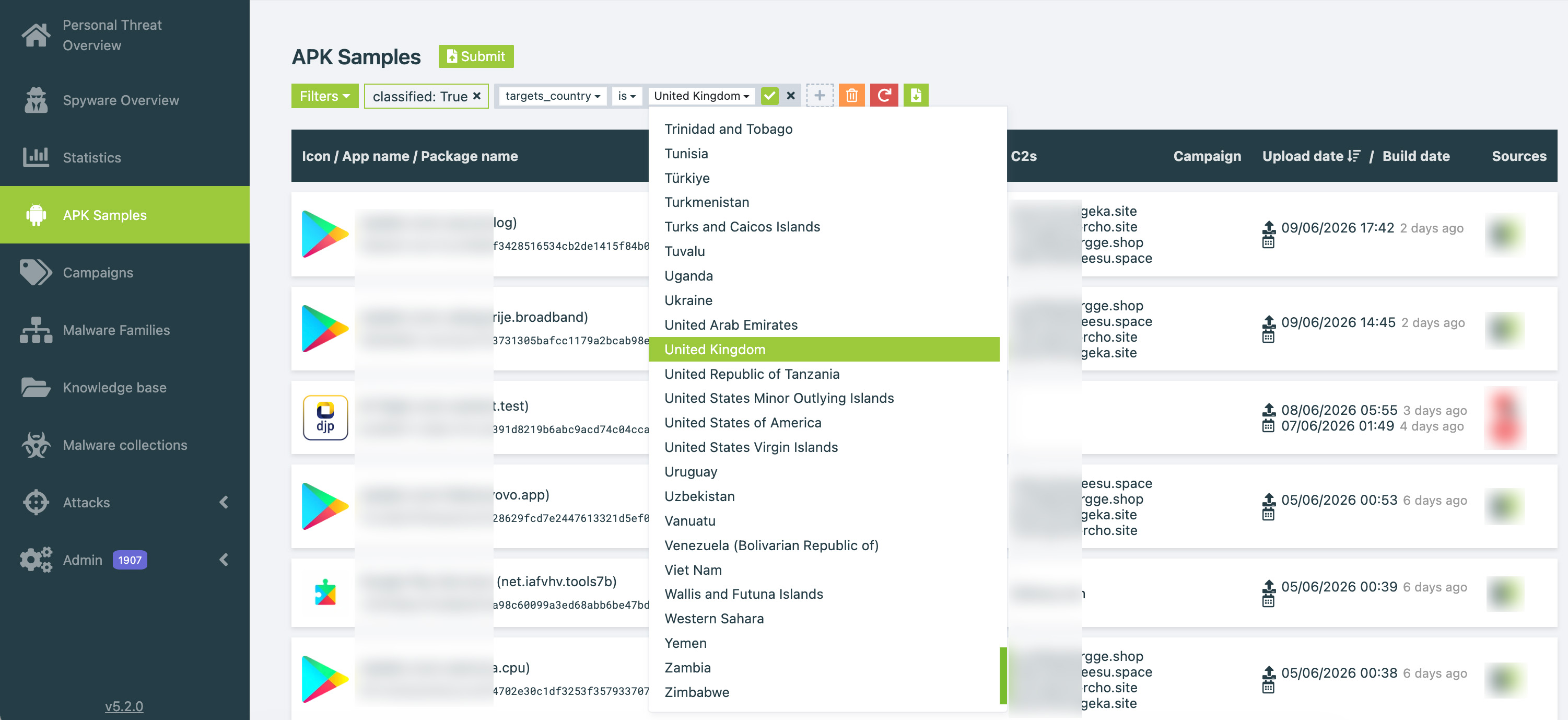Export results with green download icon

point(916,96)
